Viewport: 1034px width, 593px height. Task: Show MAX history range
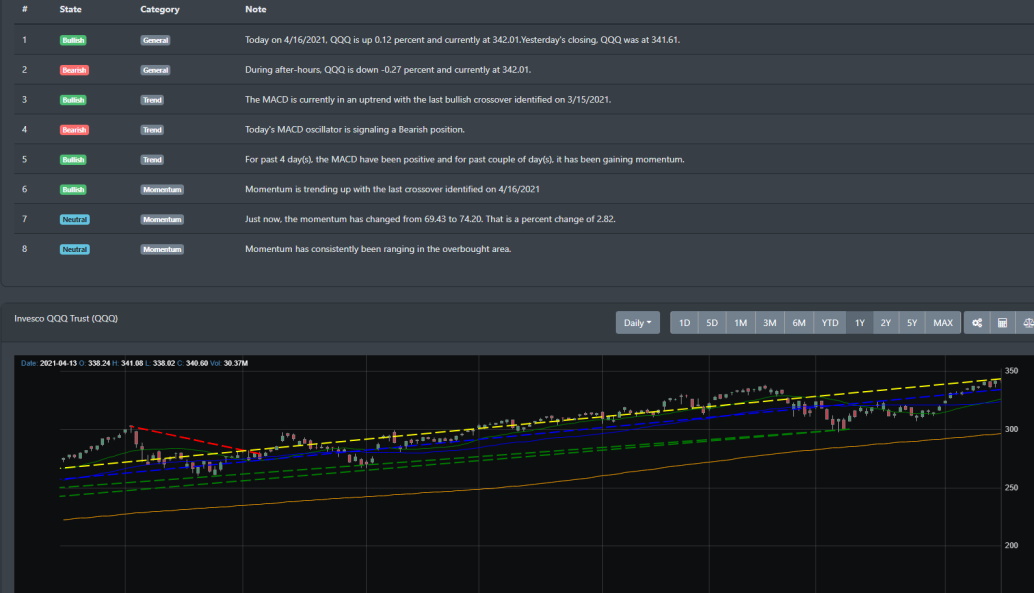[x=943, y=323]
